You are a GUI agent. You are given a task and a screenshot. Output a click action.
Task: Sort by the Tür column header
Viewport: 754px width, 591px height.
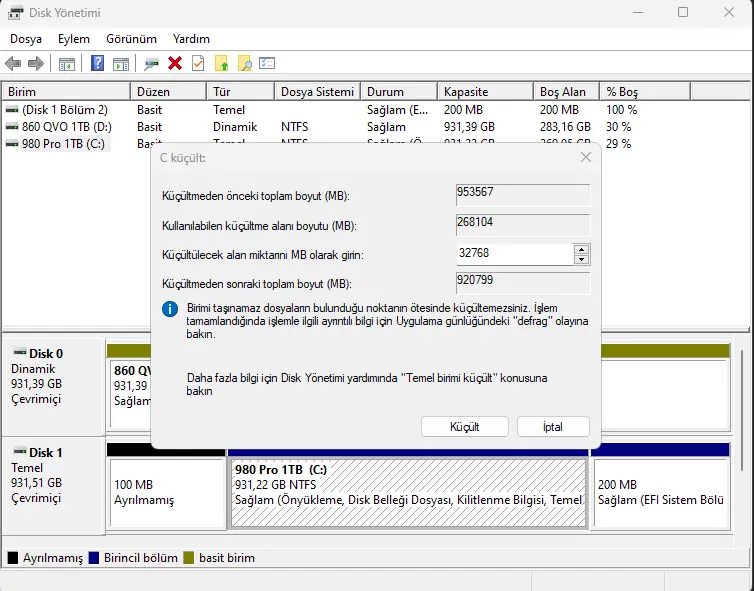pos(240,92)
